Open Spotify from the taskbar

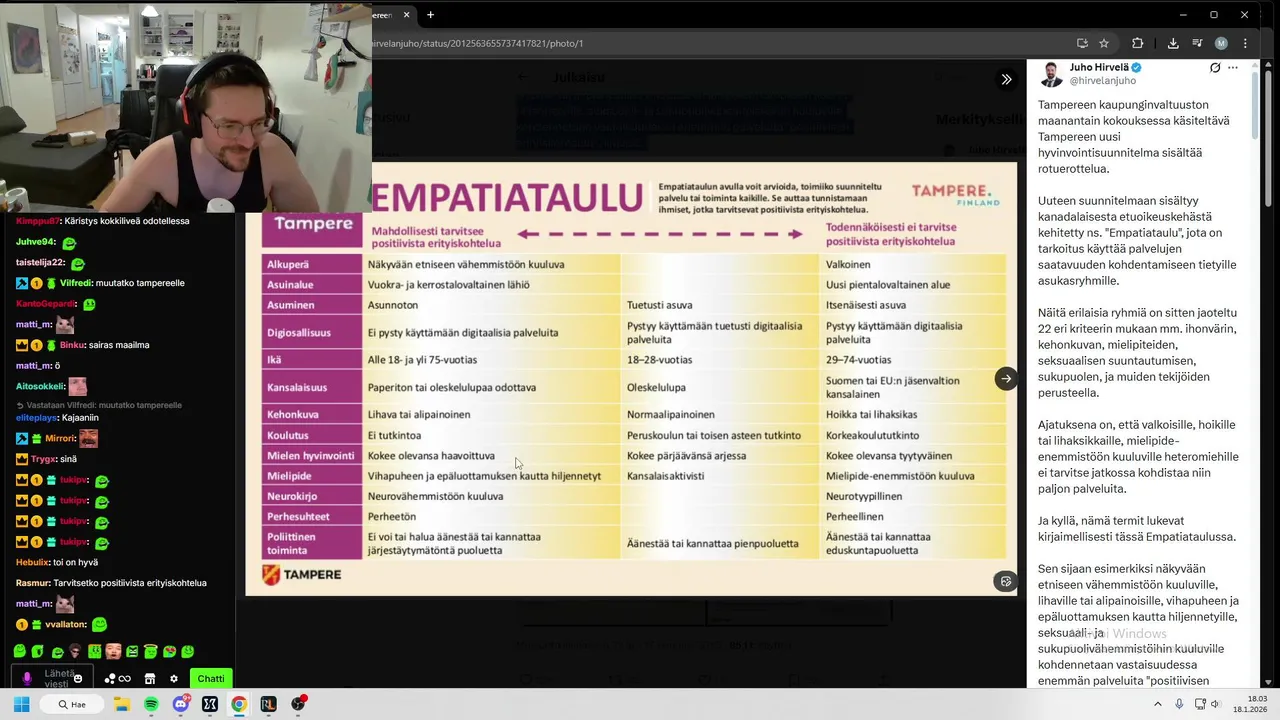coord(151,704)
